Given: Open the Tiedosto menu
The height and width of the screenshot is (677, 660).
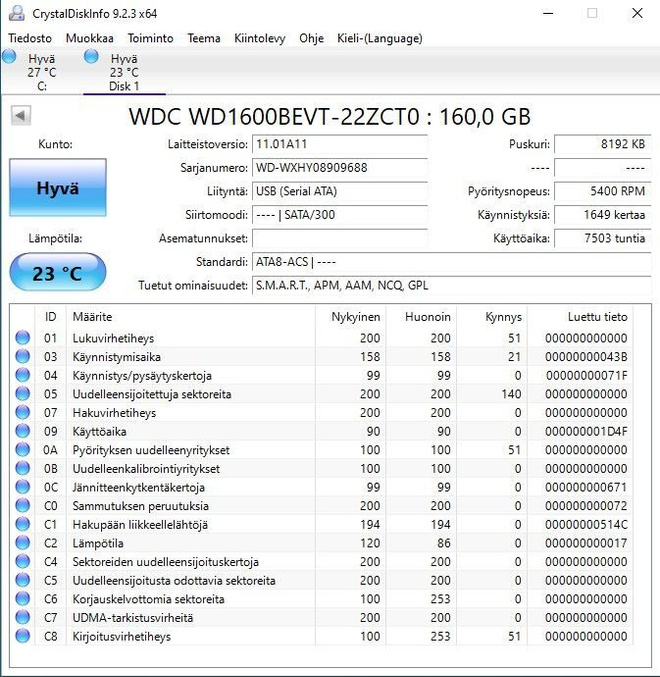Looking at the screenshot, I should (x=30, y=38).
